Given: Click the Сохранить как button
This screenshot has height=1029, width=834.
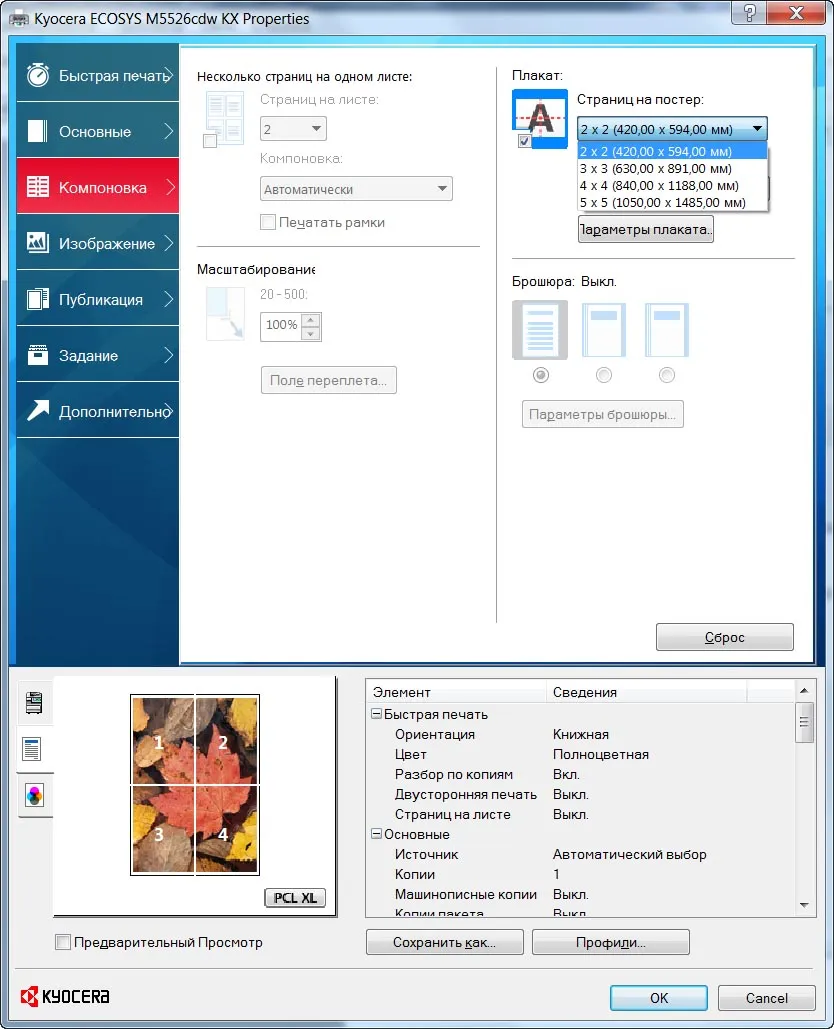Looking at the screenshot, I should [444, 942].
